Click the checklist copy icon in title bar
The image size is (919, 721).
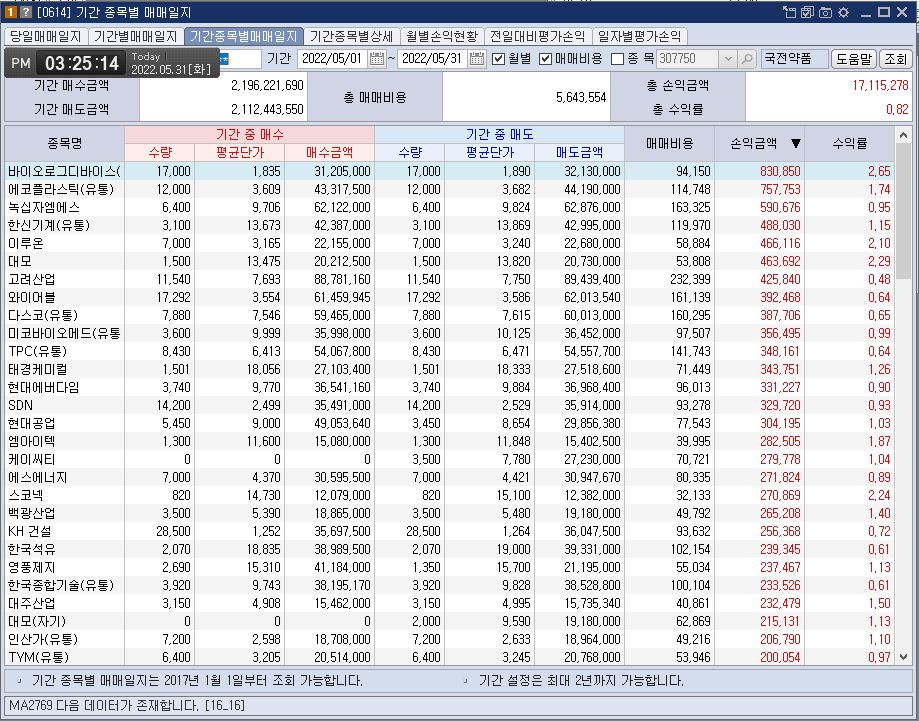[807, 13]
